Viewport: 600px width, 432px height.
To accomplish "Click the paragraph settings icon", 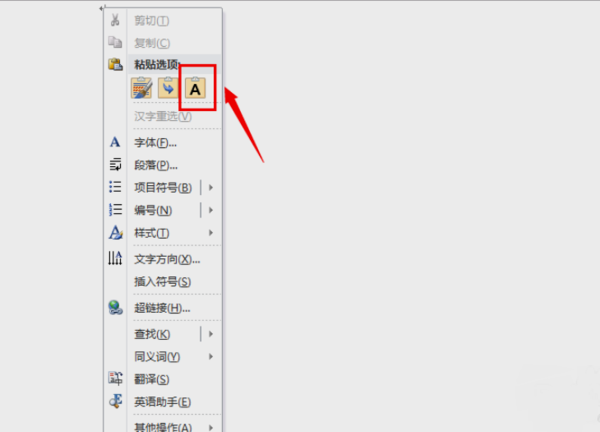I will [115, 165].
